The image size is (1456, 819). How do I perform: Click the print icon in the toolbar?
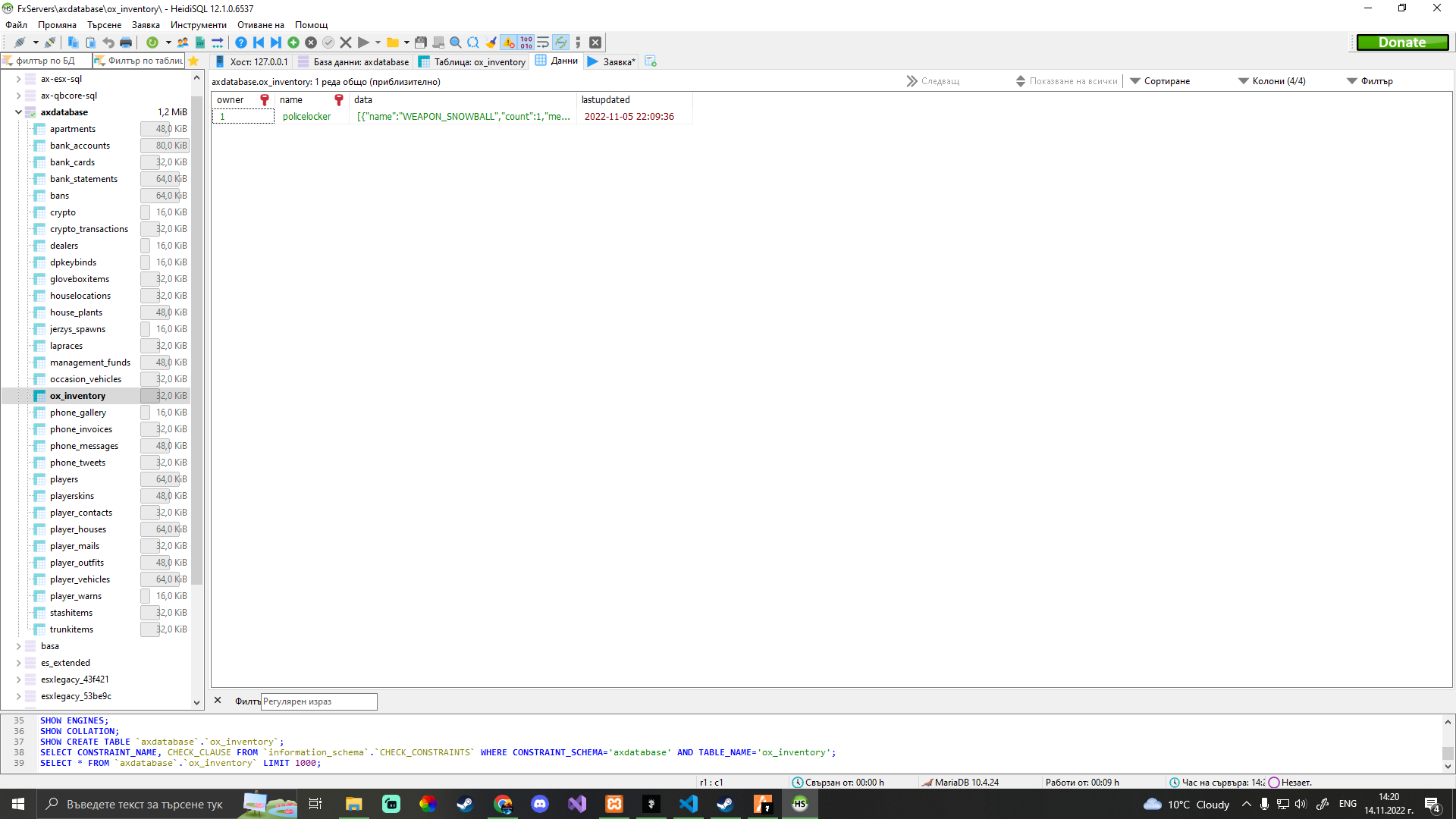126,42
